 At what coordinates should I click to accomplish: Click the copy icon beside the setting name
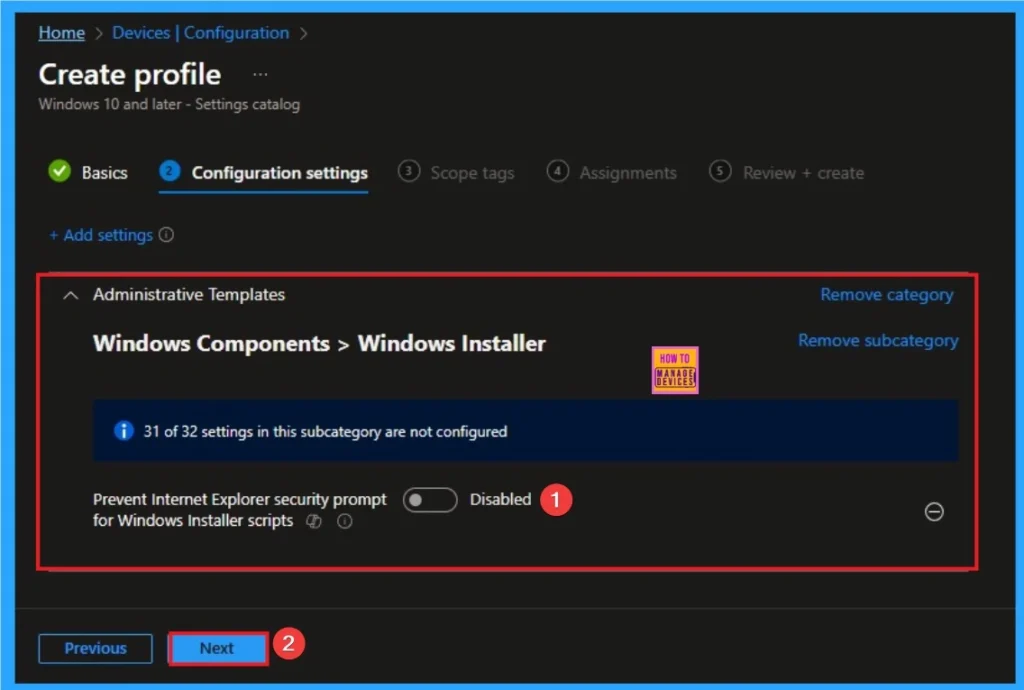click(313, 521)
